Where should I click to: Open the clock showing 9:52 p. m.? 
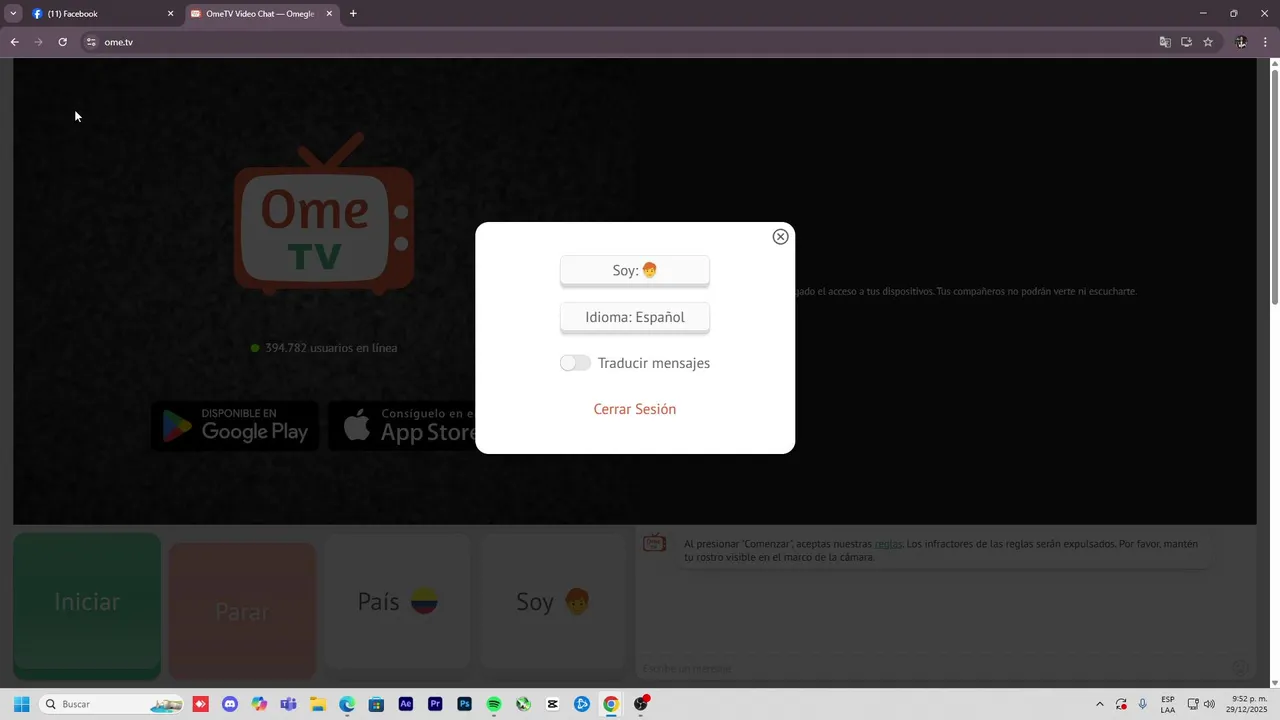point(1246,704)
